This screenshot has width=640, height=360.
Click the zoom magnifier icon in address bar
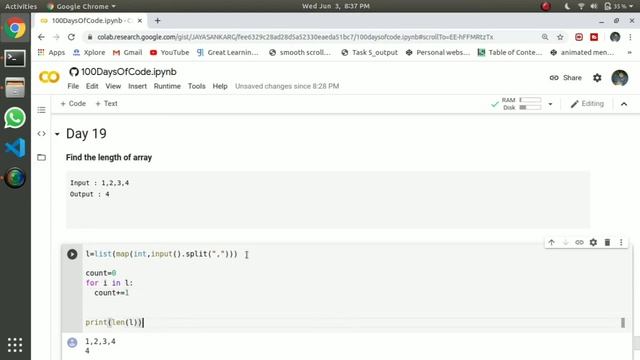click(545, 37)
